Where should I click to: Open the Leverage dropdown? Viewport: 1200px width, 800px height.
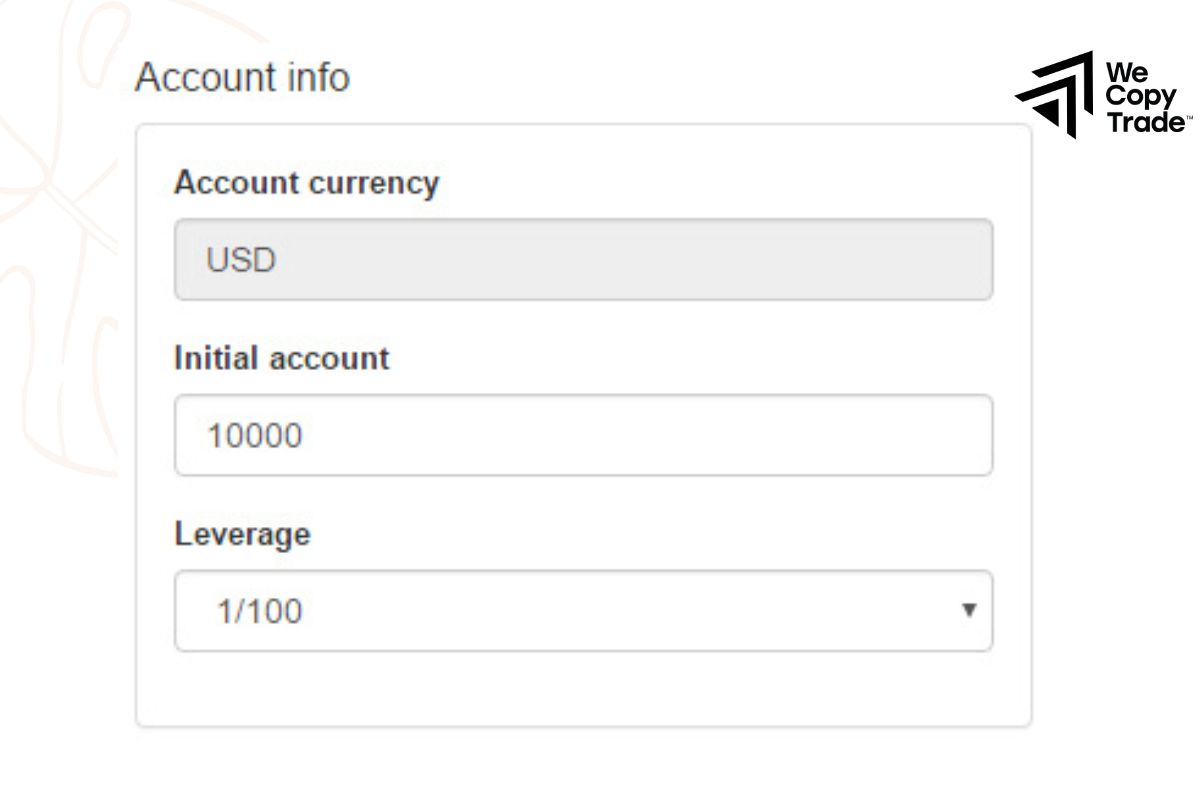click(583, 611)
